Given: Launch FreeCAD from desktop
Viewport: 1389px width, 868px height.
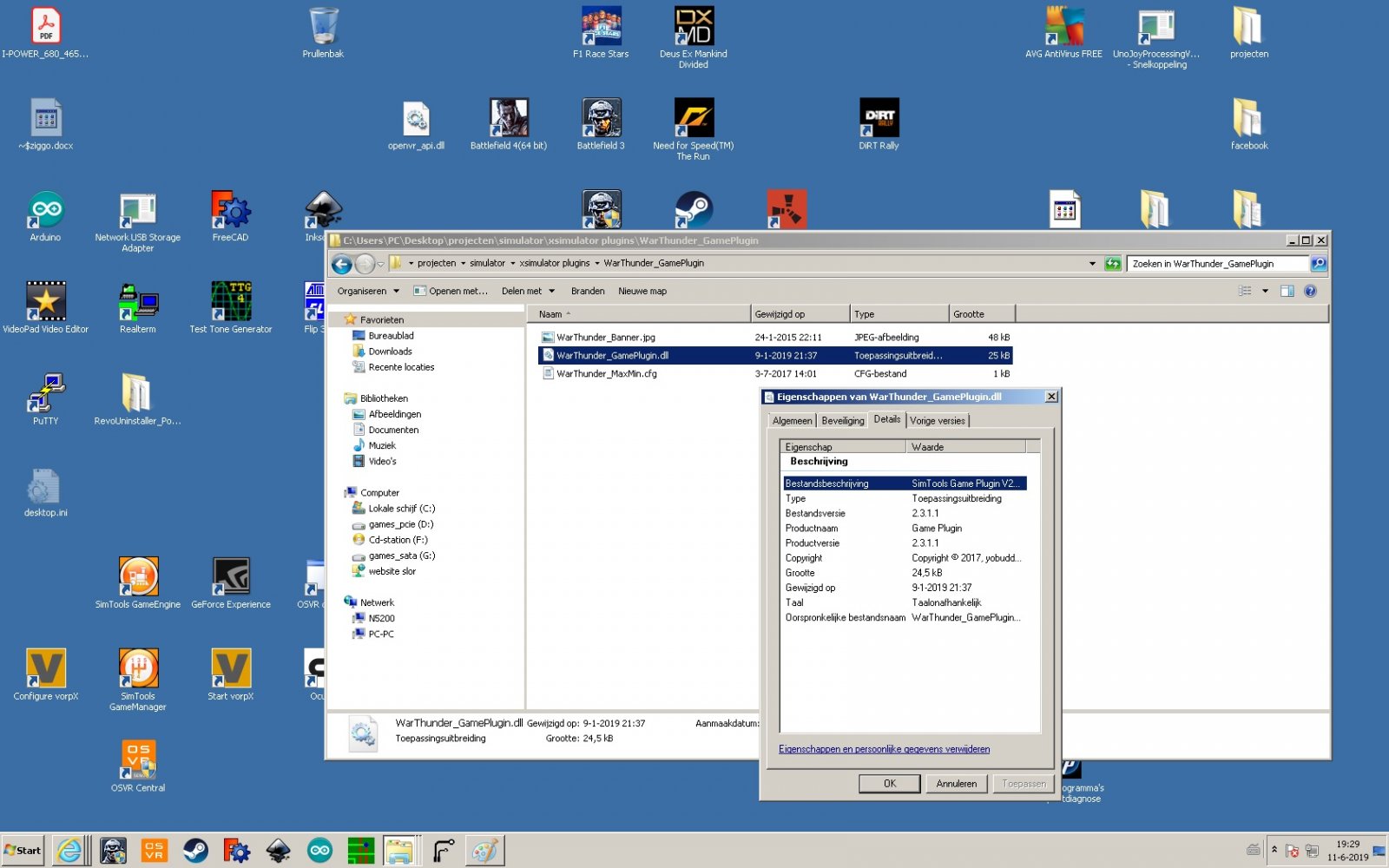Looking at the screenshot, I should tap(231, 216).
